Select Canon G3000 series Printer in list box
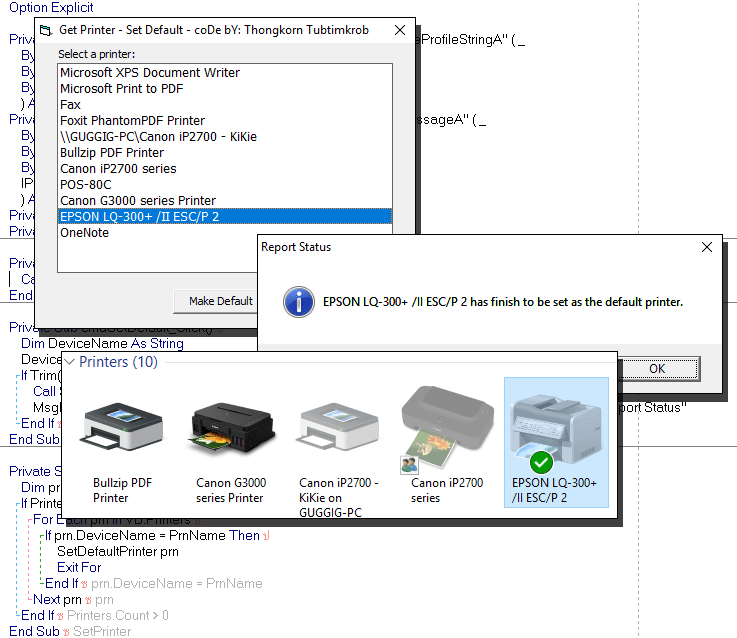The image size is (737, 638). (225, 201)
